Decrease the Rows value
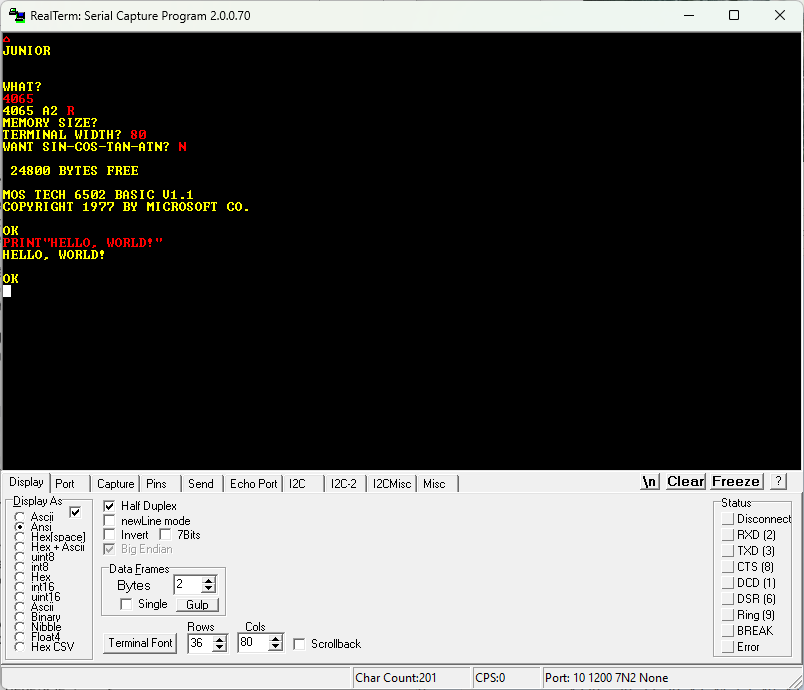Screen dimensions: 804x690 (x=219, y=647)
